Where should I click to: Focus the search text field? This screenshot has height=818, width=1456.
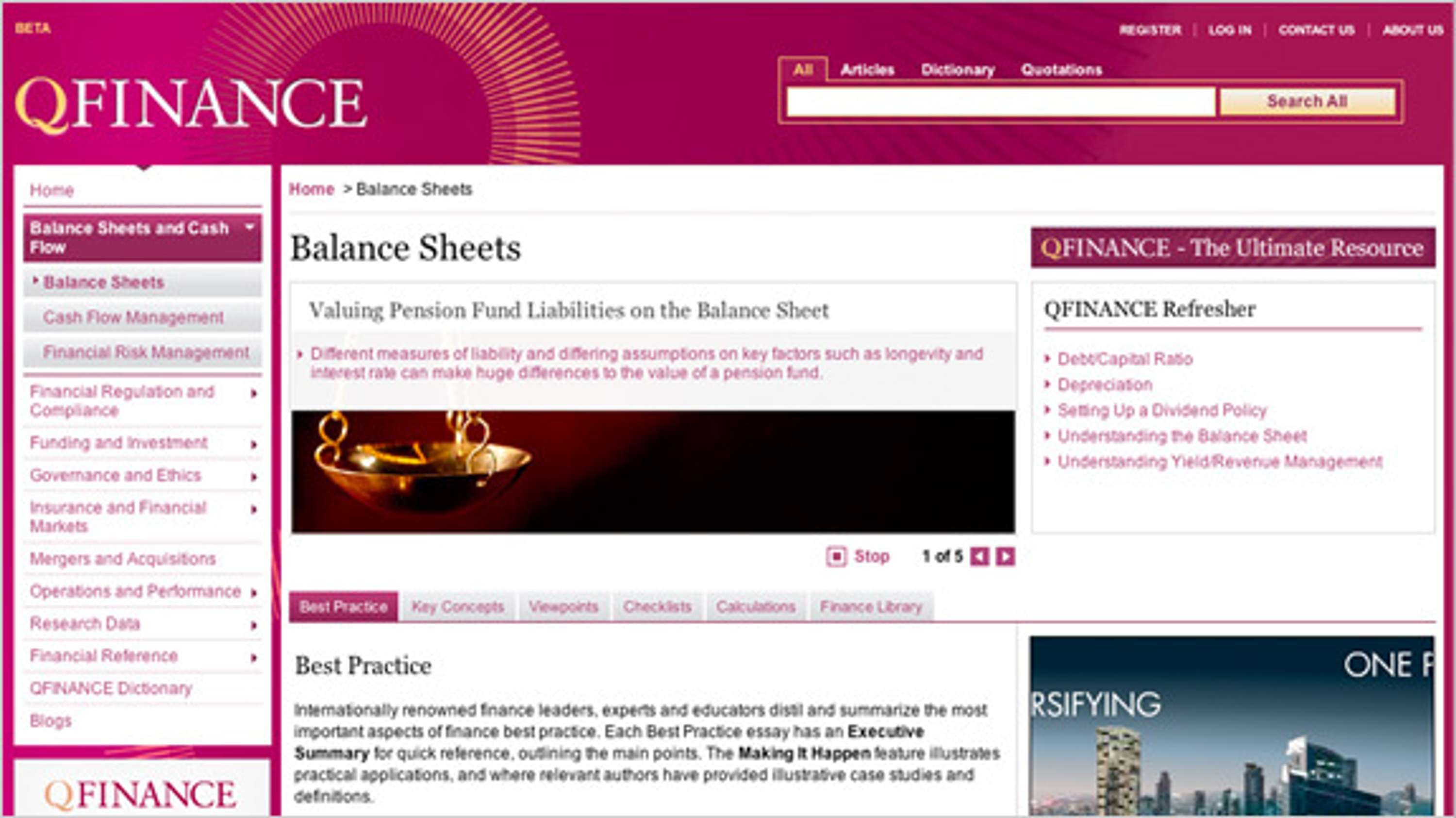(x=1000, y=102)
